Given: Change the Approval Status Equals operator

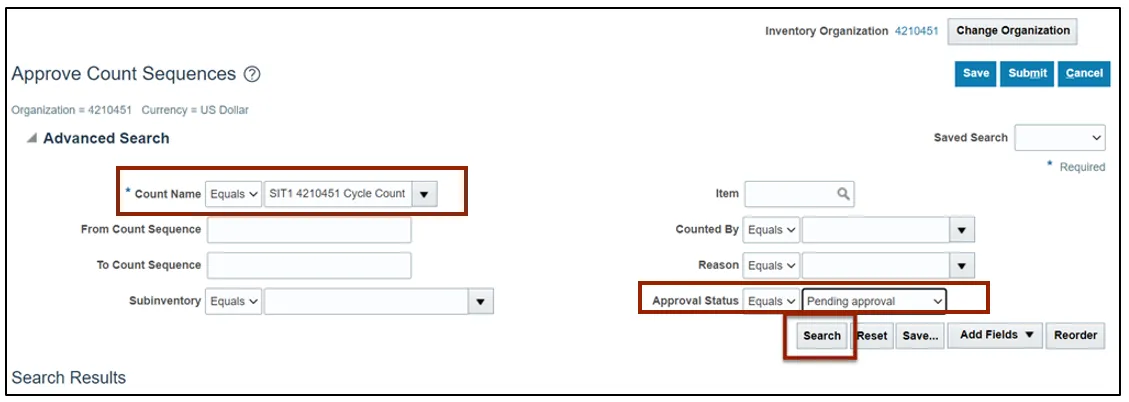Looking at the screenshot, I should coord(772,301).
